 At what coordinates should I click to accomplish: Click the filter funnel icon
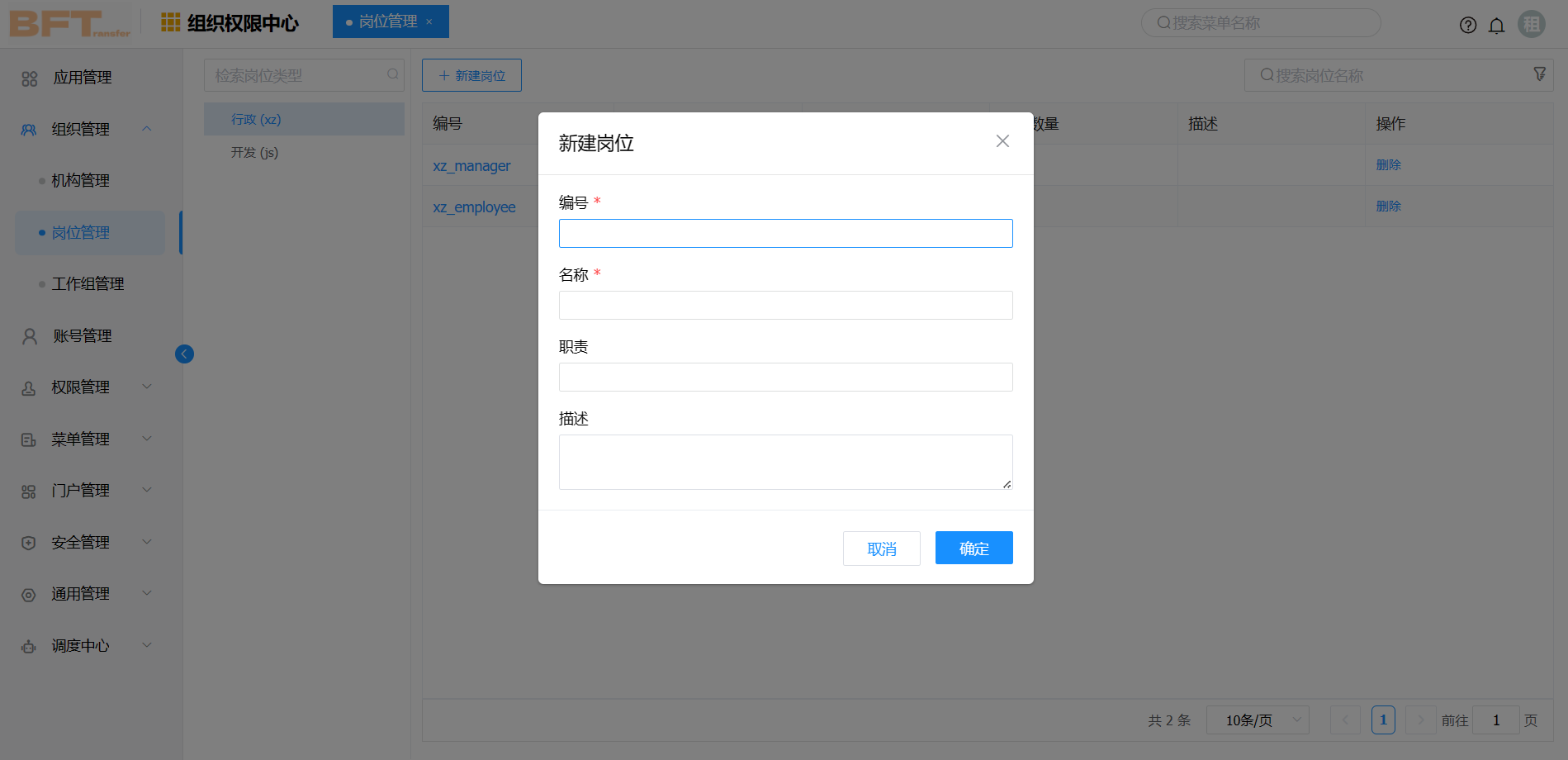pyautogui.click(x=1539, y=74)
